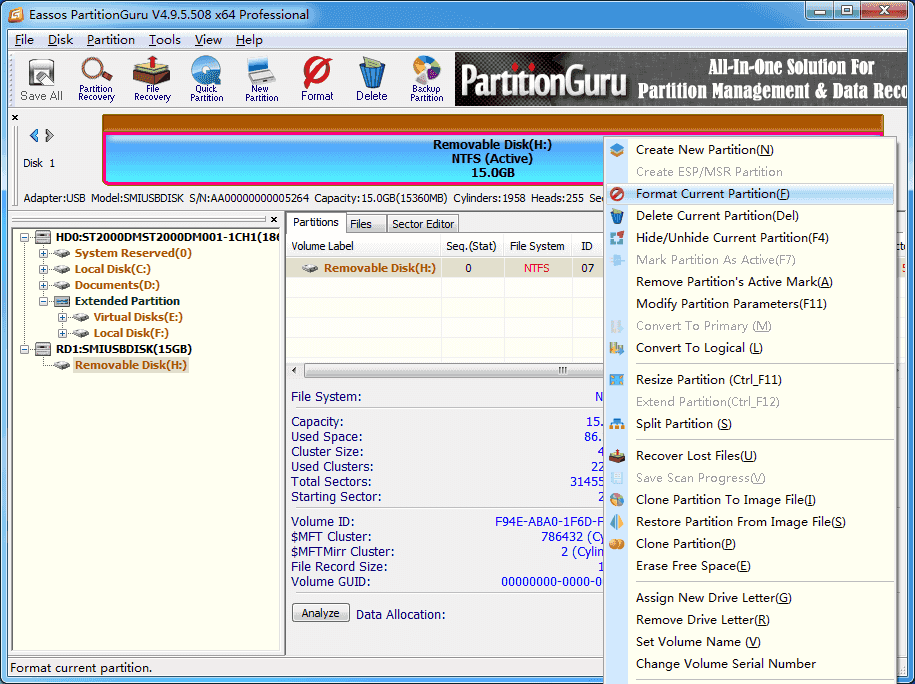Start Quick Partition from the toolbar
The image size is (915, 684).
[x=207, y=79]
